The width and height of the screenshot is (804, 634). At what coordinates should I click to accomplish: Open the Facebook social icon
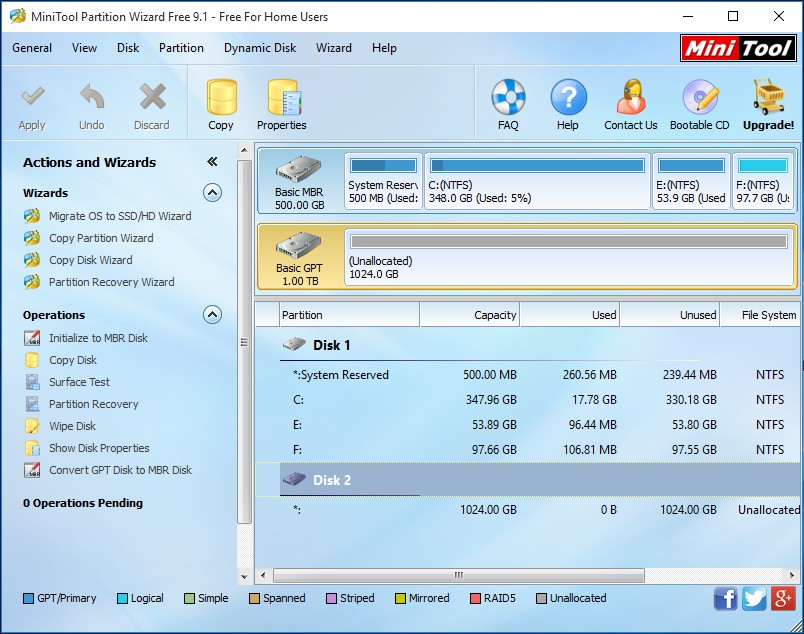coord(726,598)
